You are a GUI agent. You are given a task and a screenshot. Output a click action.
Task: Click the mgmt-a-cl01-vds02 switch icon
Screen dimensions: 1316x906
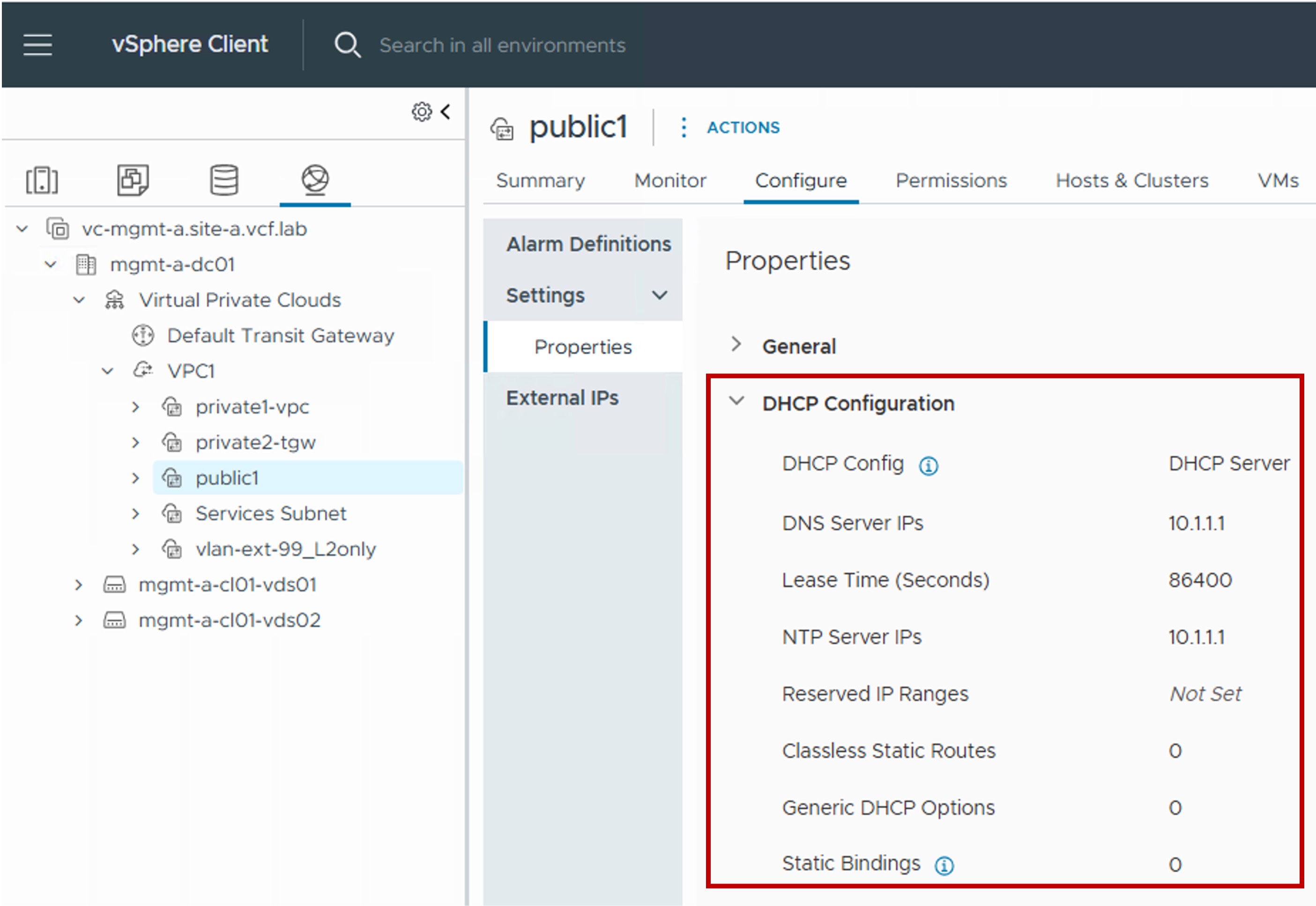point(114,620)
